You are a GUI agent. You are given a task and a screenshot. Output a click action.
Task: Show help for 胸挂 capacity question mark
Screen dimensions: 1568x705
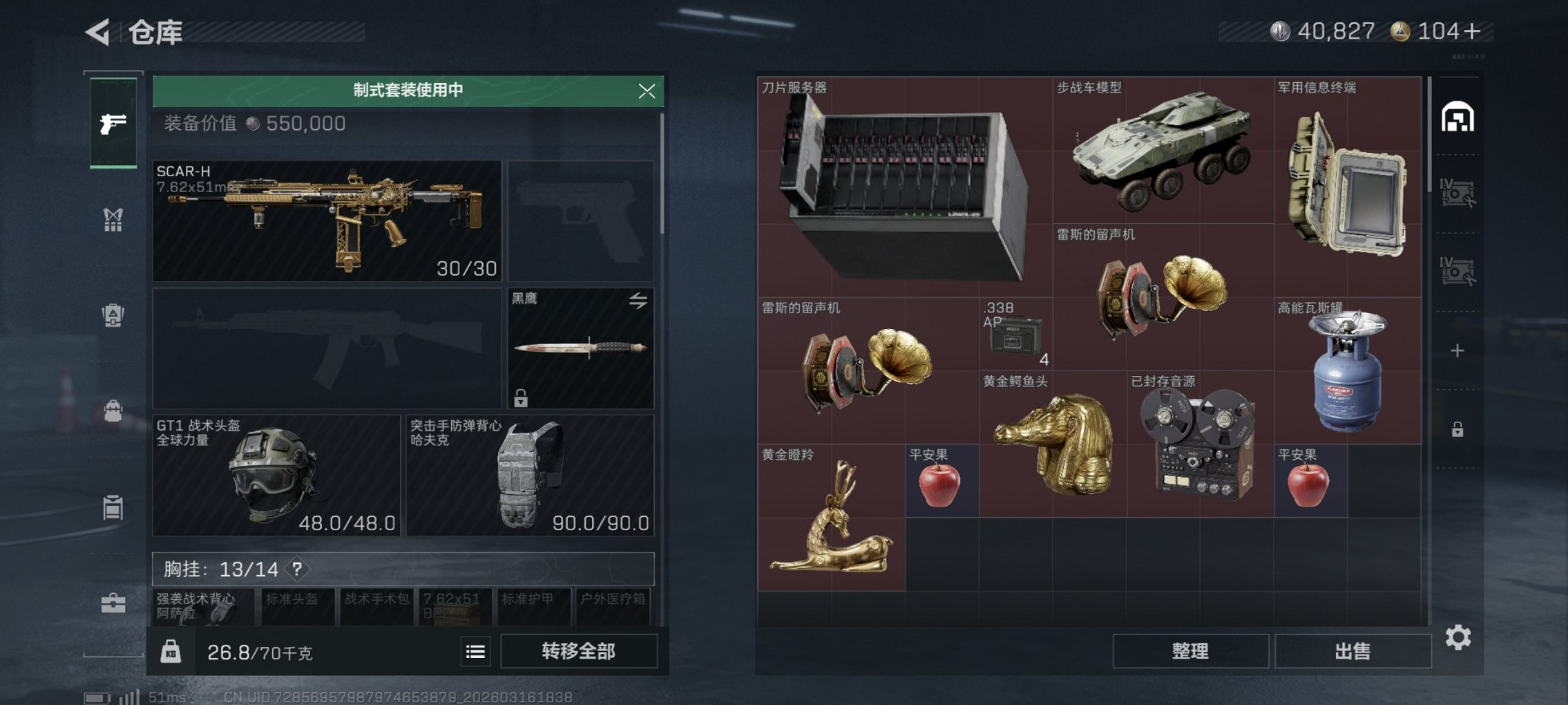(x=297, y=569)
